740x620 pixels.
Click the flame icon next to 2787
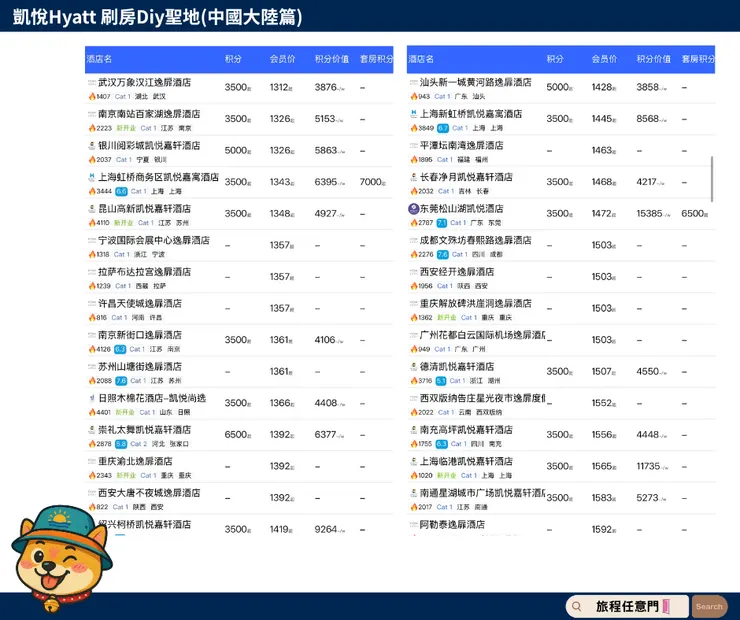point(414,223)
